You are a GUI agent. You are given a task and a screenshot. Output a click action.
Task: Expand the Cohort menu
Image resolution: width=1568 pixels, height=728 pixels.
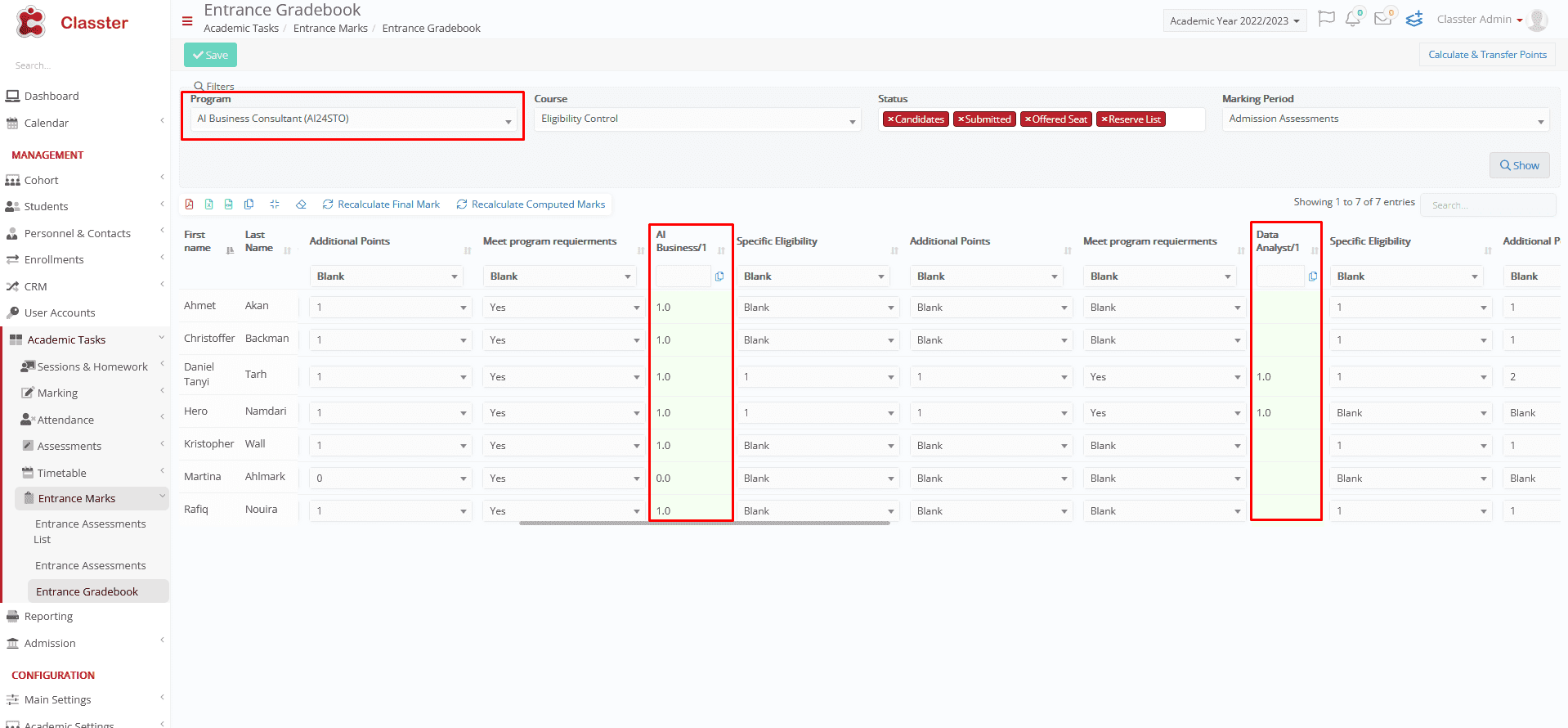coord(85,180)
